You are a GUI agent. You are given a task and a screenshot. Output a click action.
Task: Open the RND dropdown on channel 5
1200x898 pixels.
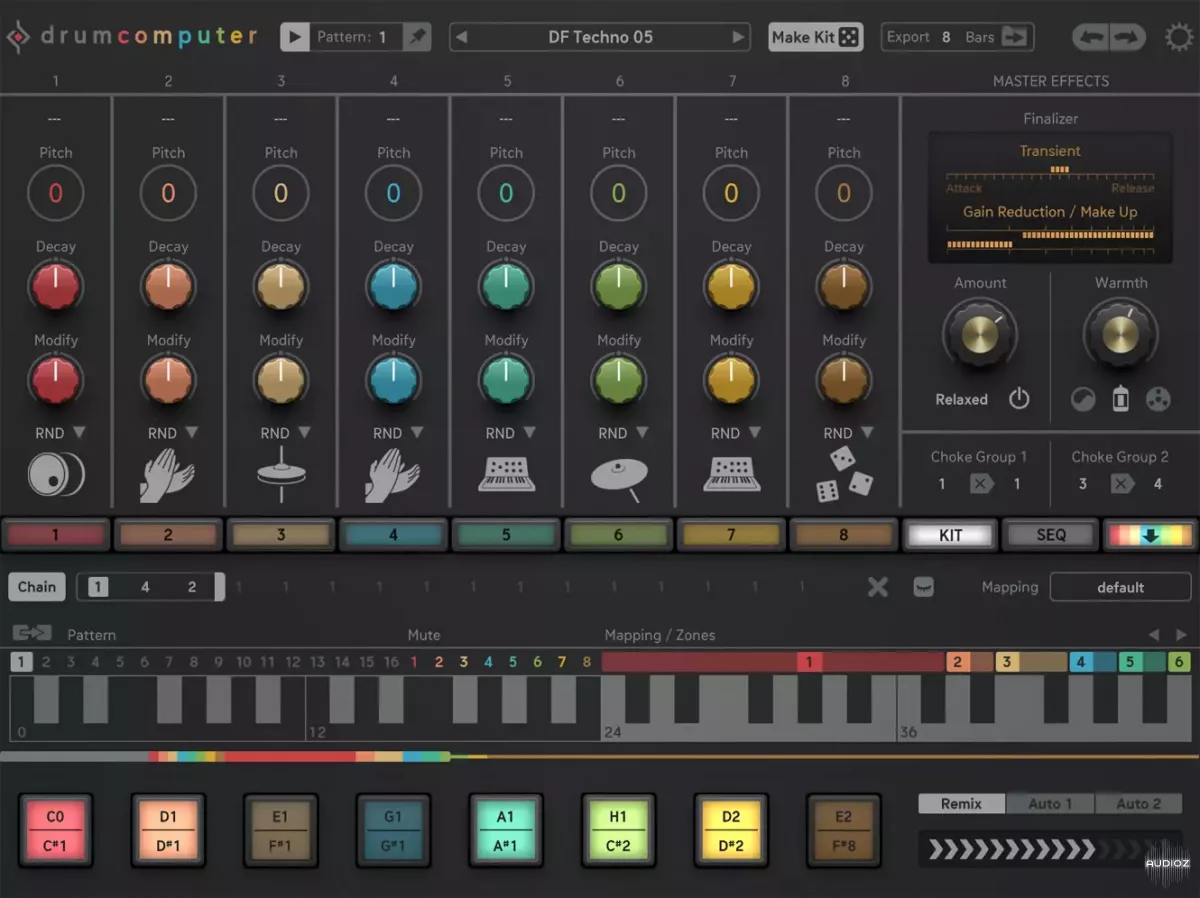512,433
